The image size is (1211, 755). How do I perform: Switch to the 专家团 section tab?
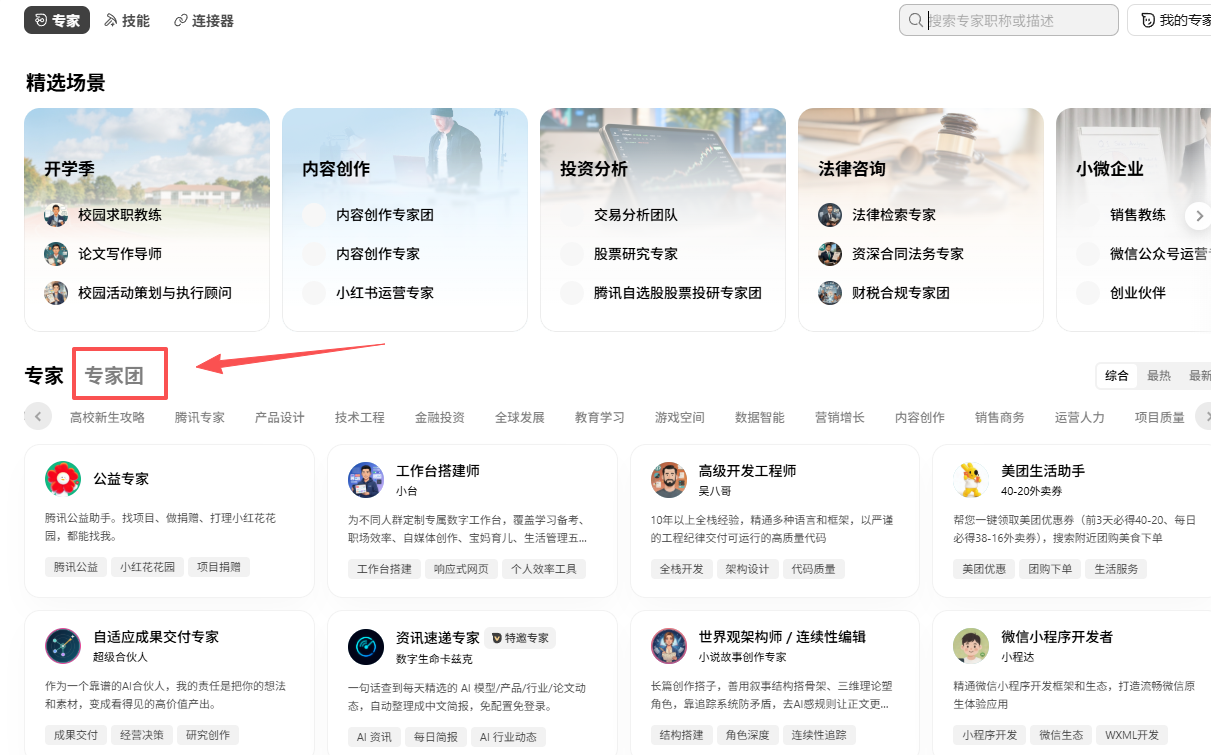(114, 376)
